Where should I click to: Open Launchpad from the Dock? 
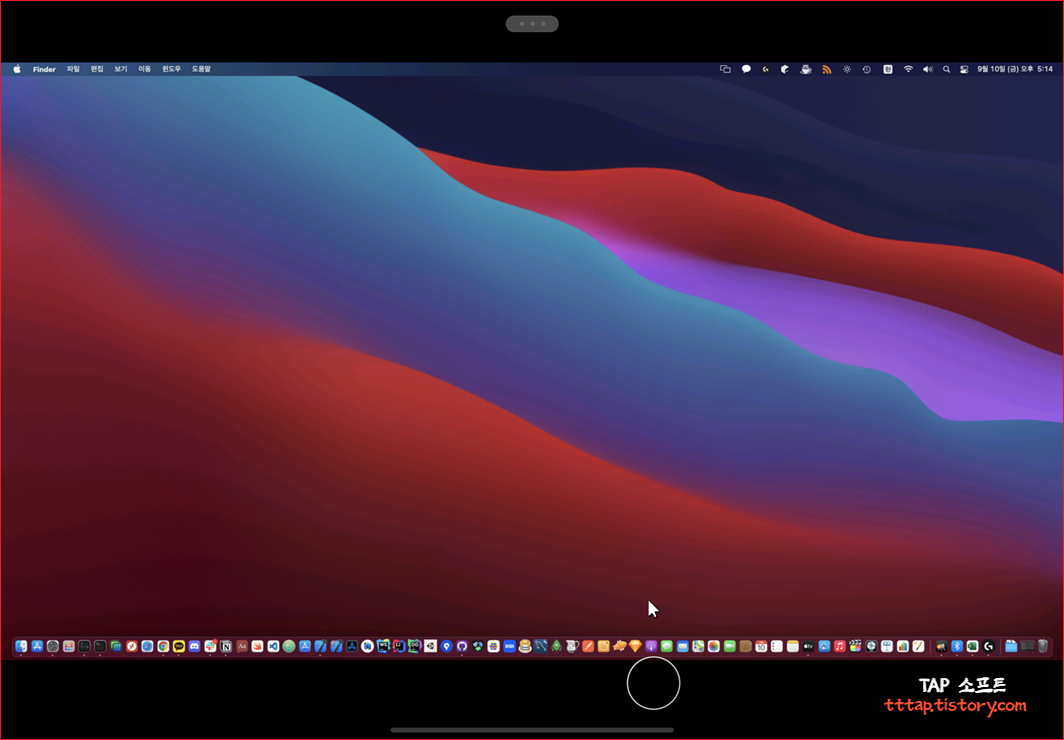pyautogui.click(x=69, y=646)
